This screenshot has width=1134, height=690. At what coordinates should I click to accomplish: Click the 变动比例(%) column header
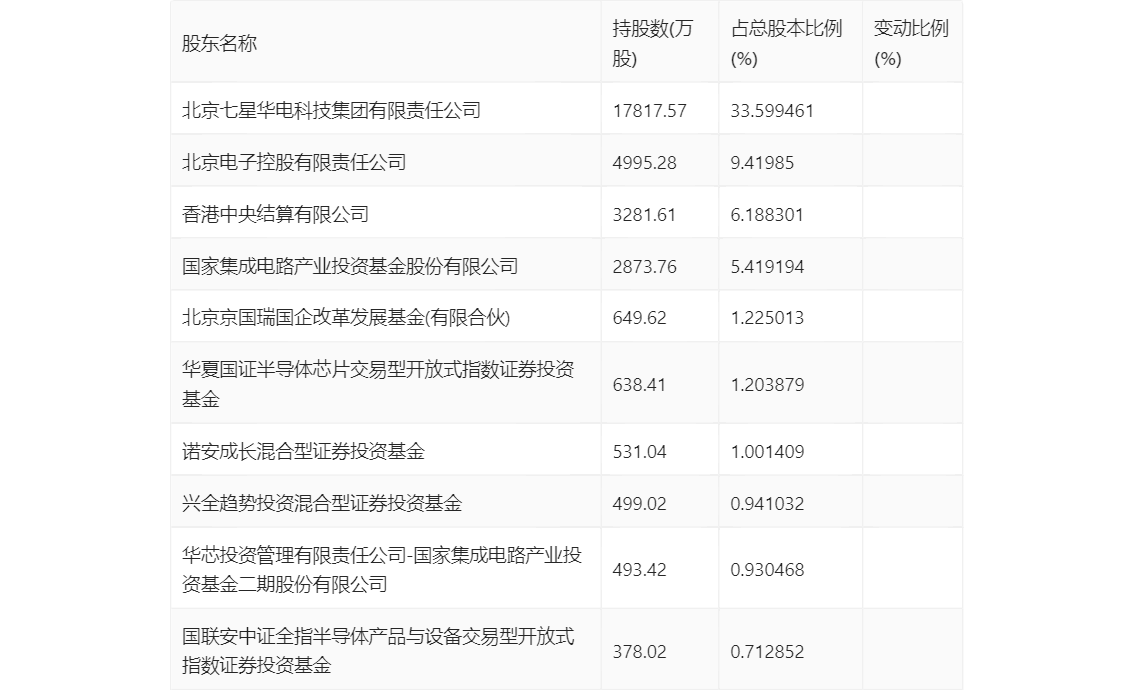[911, 43]
